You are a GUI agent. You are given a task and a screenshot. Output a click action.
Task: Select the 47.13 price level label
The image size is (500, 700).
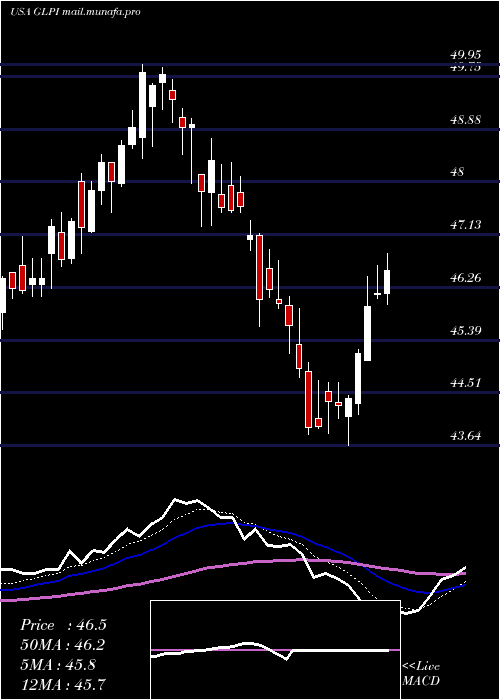(x=466, y=225)
